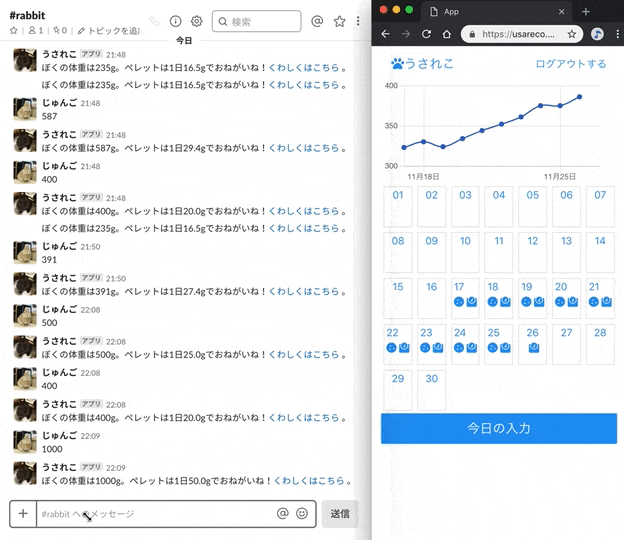624x540 pixels.
Task: Open くわしくはこちら link in 1000g message
Action: 309,481
